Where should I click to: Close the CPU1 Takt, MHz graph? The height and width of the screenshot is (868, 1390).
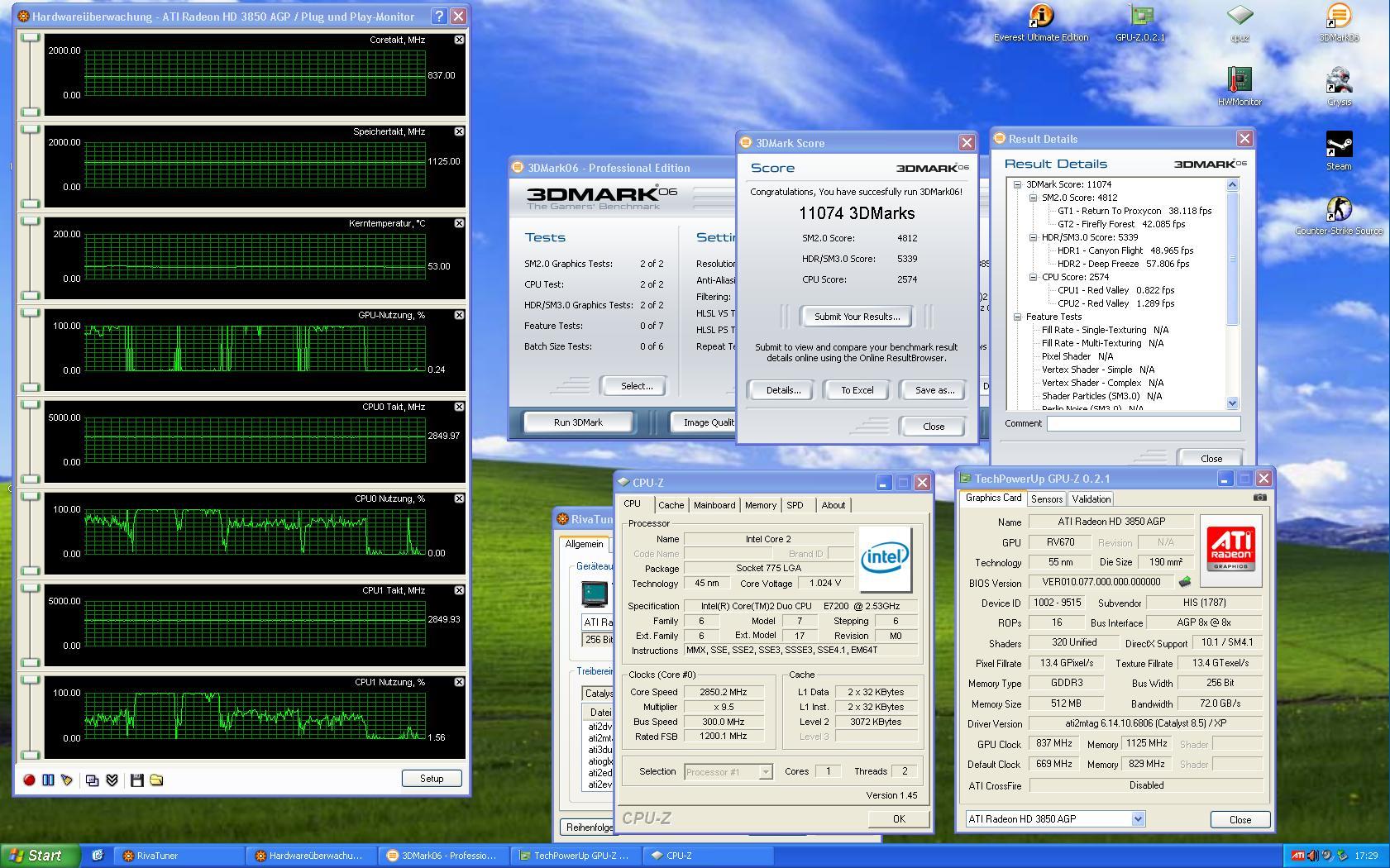tap(459, 590)
